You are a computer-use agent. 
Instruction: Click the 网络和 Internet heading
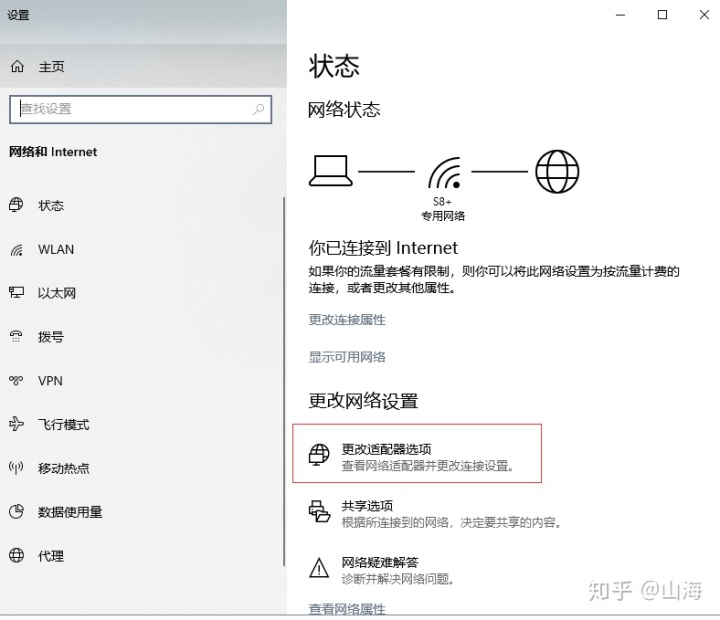click(x=53, y=152)
